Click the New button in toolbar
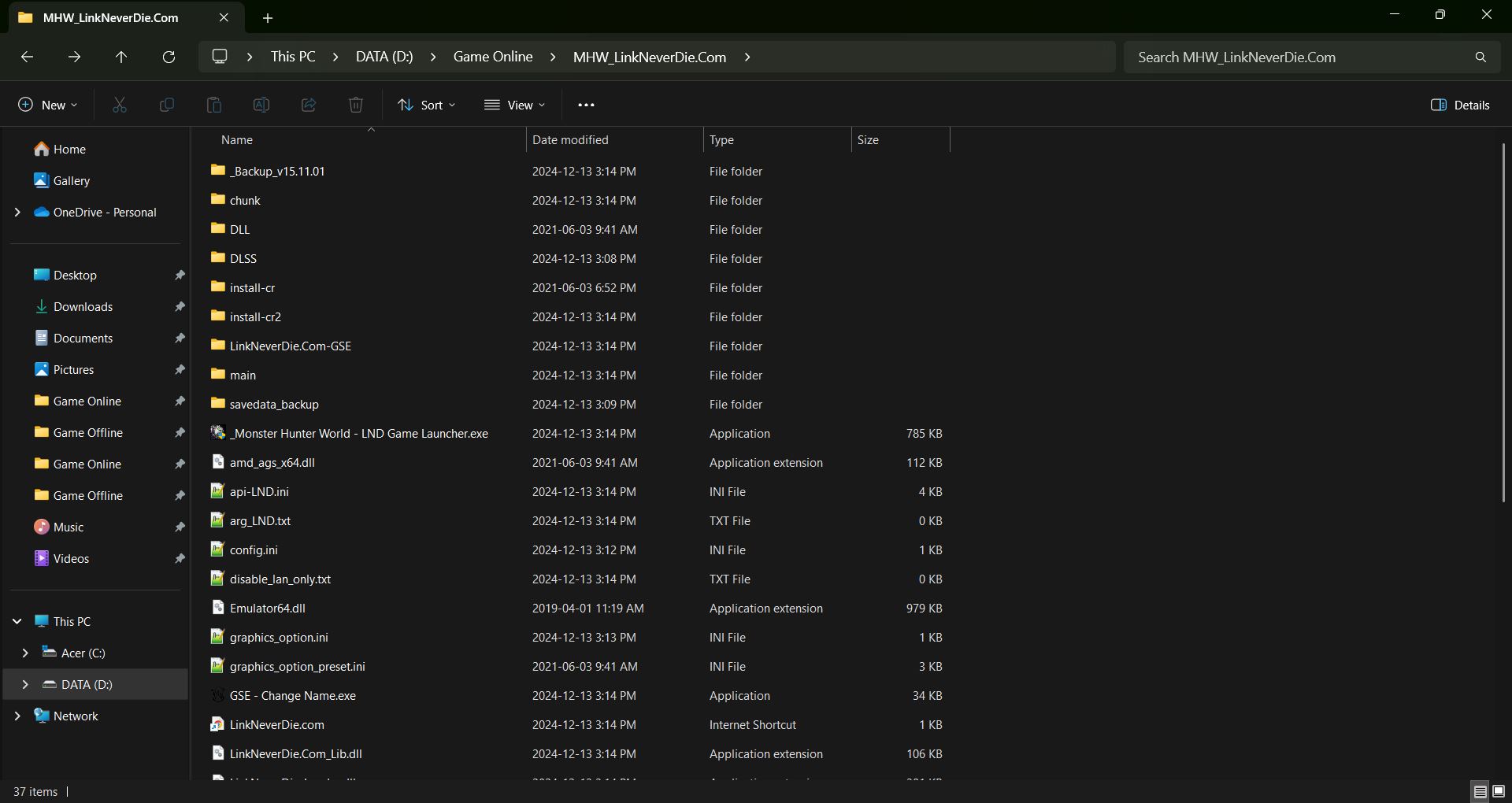This screenshot has width=1512, height=803. coord(48,105)
